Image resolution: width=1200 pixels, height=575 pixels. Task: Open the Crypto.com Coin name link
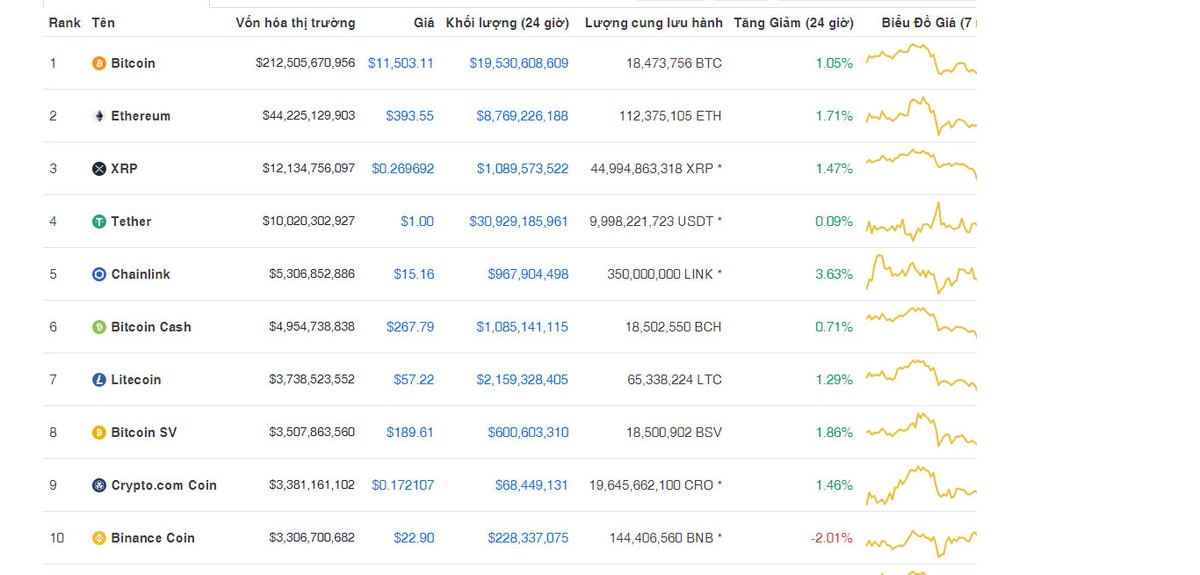point(164,485)
